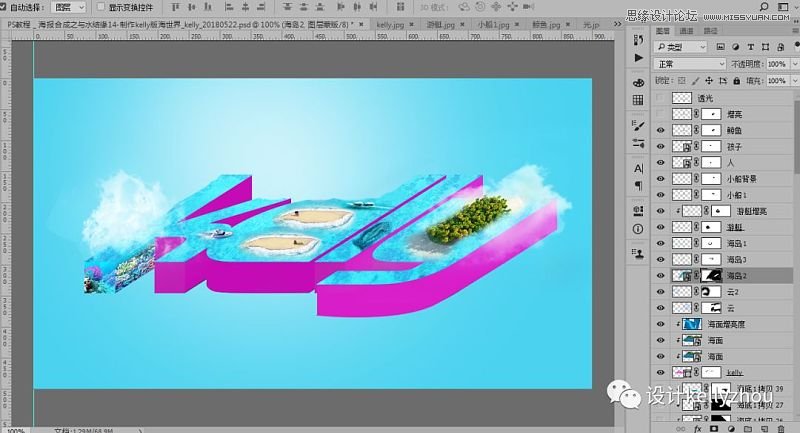Switch to the 鲸鱼.jpg document tab

[x=546, y=24]
